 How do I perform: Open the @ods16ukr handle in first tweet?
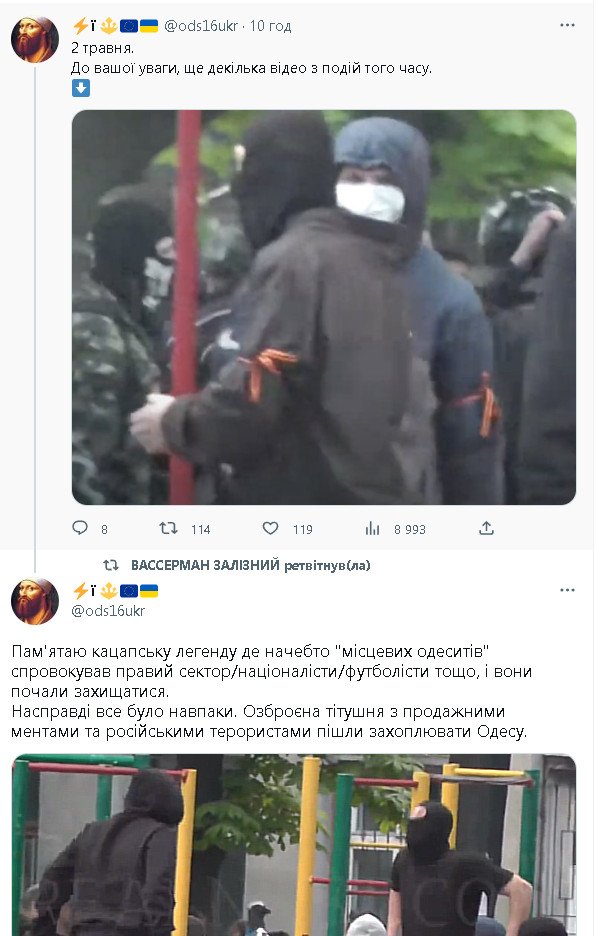pos(201,26)
